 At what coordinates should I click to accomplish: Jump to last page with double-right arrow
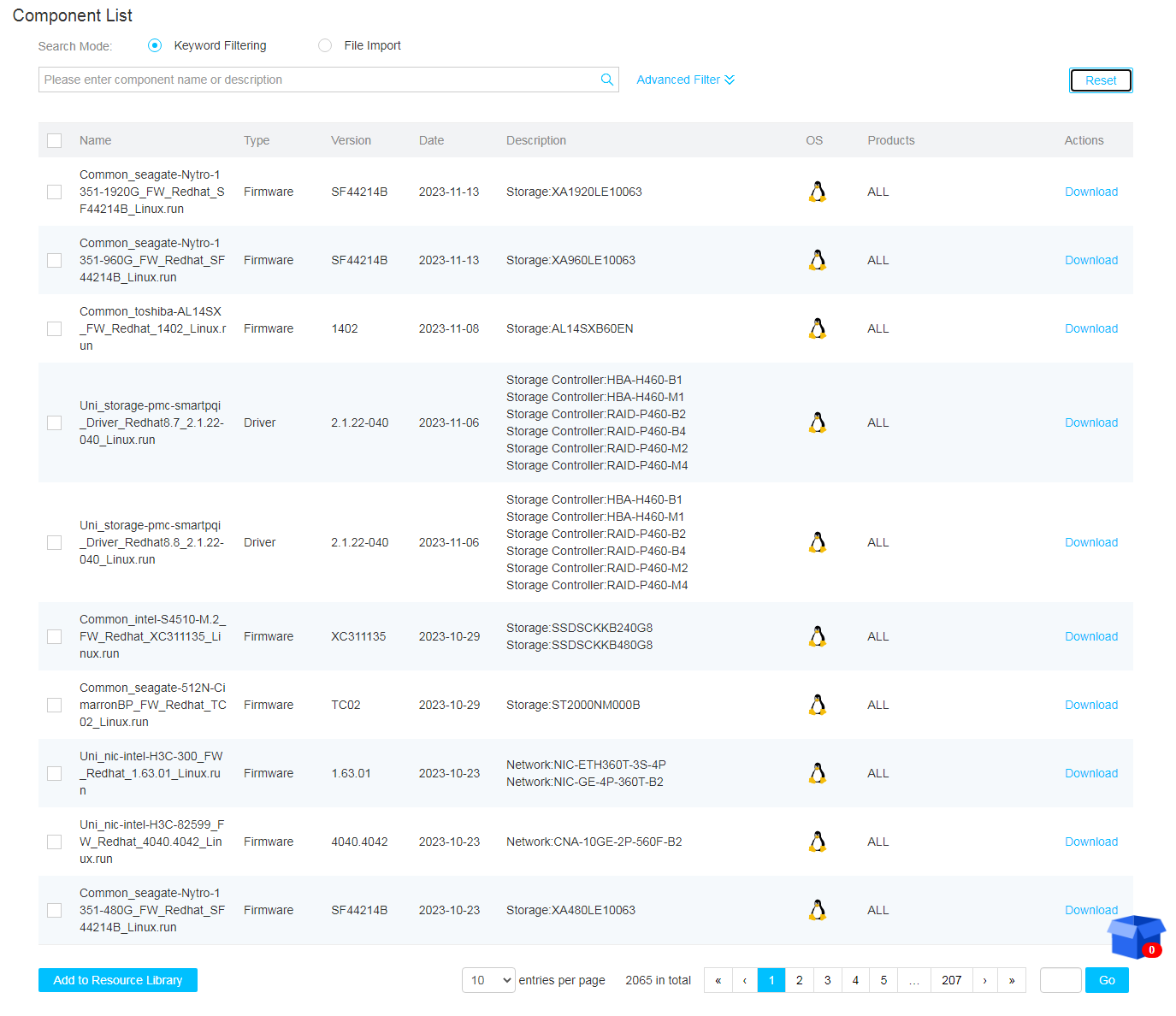point(1012,980)
